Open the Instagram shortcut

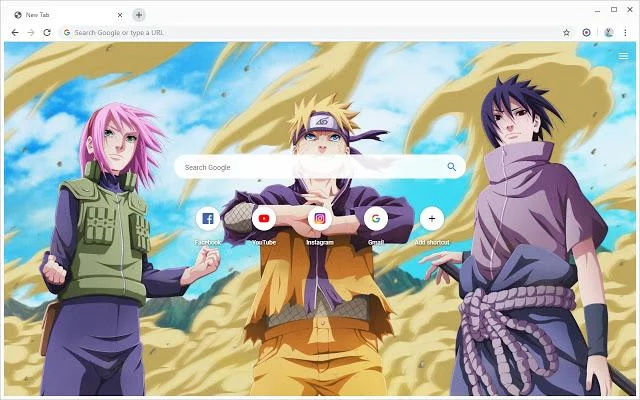coord(320,218)
